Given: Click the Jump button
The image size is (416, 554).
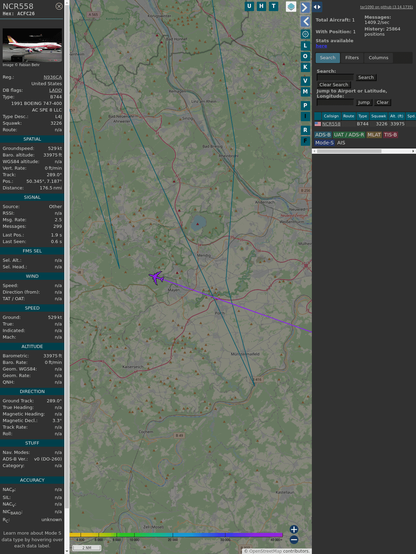Looking at the screenshot, I should 364,102.
